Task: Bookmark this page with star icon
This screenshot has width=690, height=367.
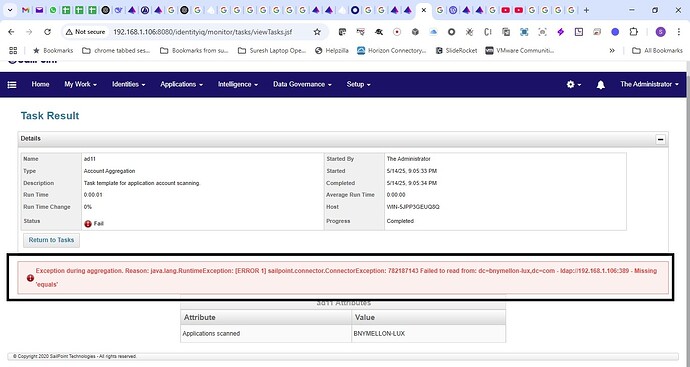Action: (317, 32)
